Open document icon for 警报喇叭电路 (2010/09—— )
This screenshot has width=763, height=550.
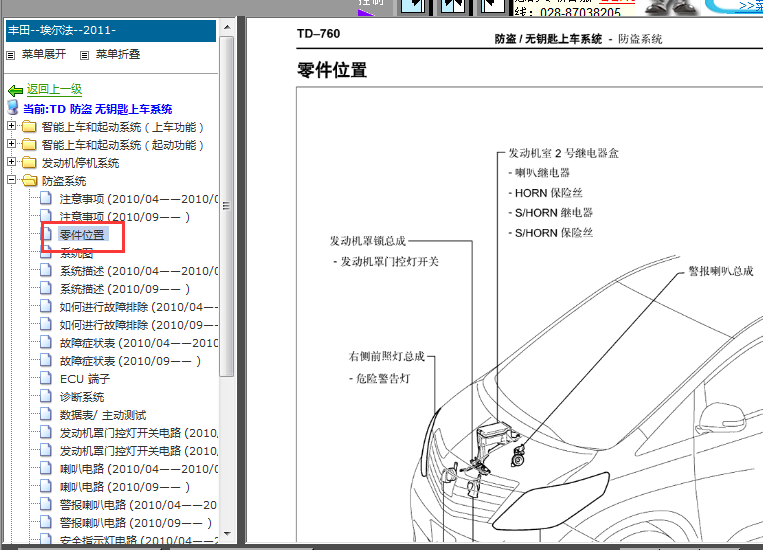click(x=46, y=522)
